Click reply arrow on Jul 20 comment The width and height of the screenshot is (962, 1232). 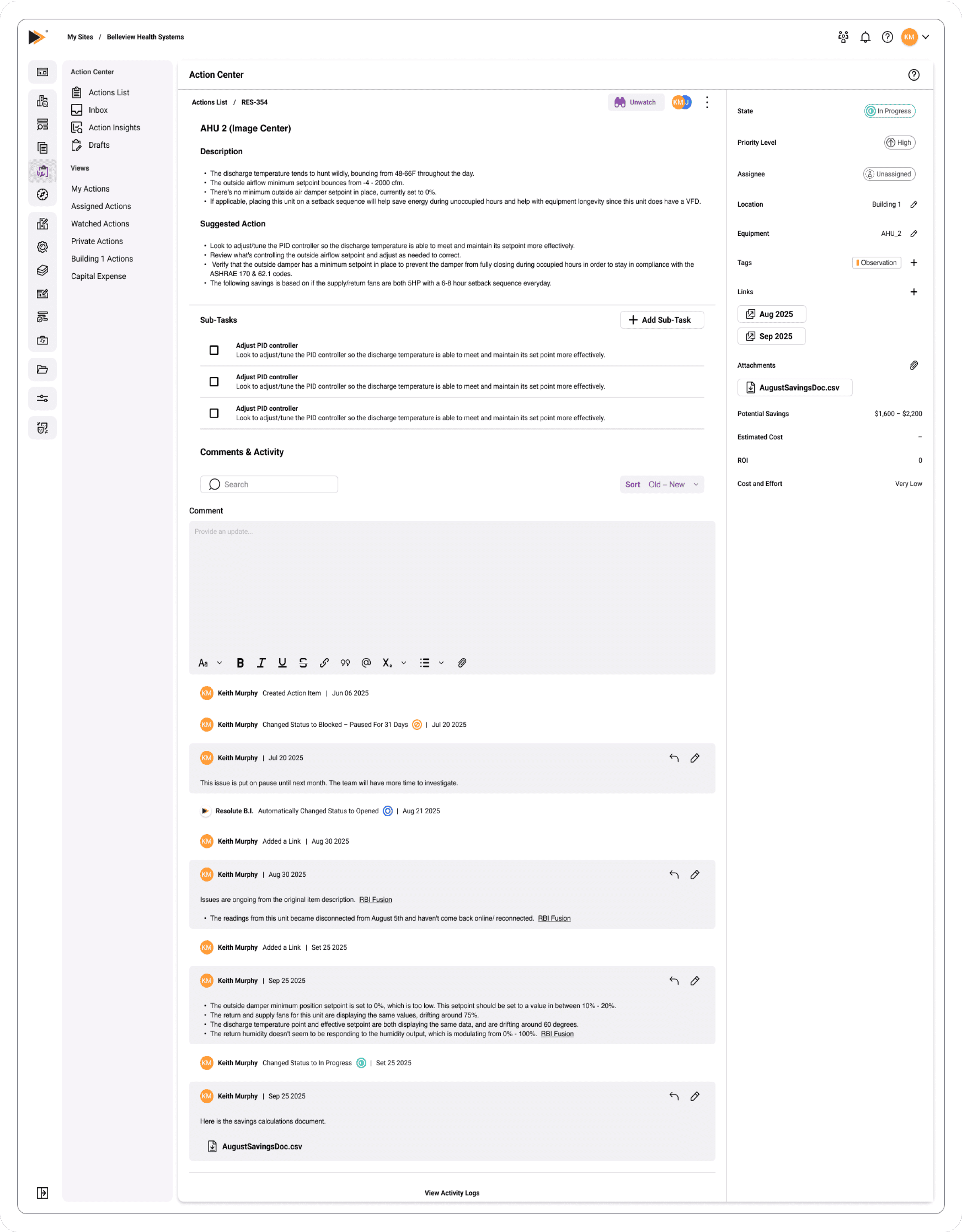(673, 758)
